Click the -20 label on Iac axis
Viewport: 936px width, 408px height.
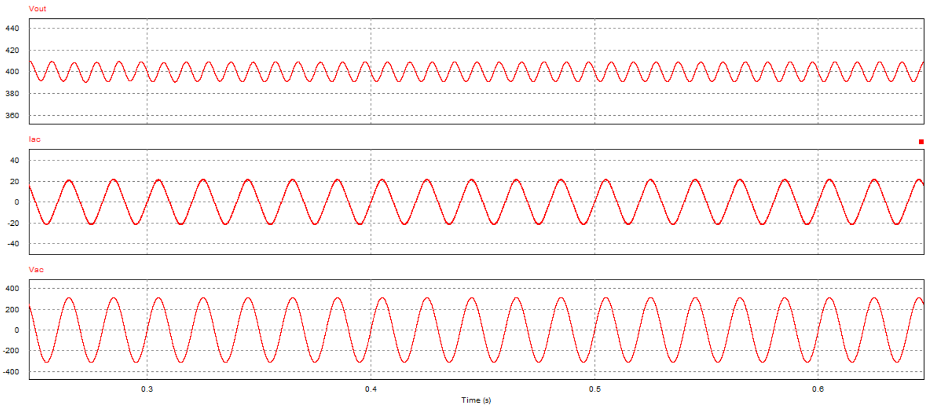tap(13, 223)
